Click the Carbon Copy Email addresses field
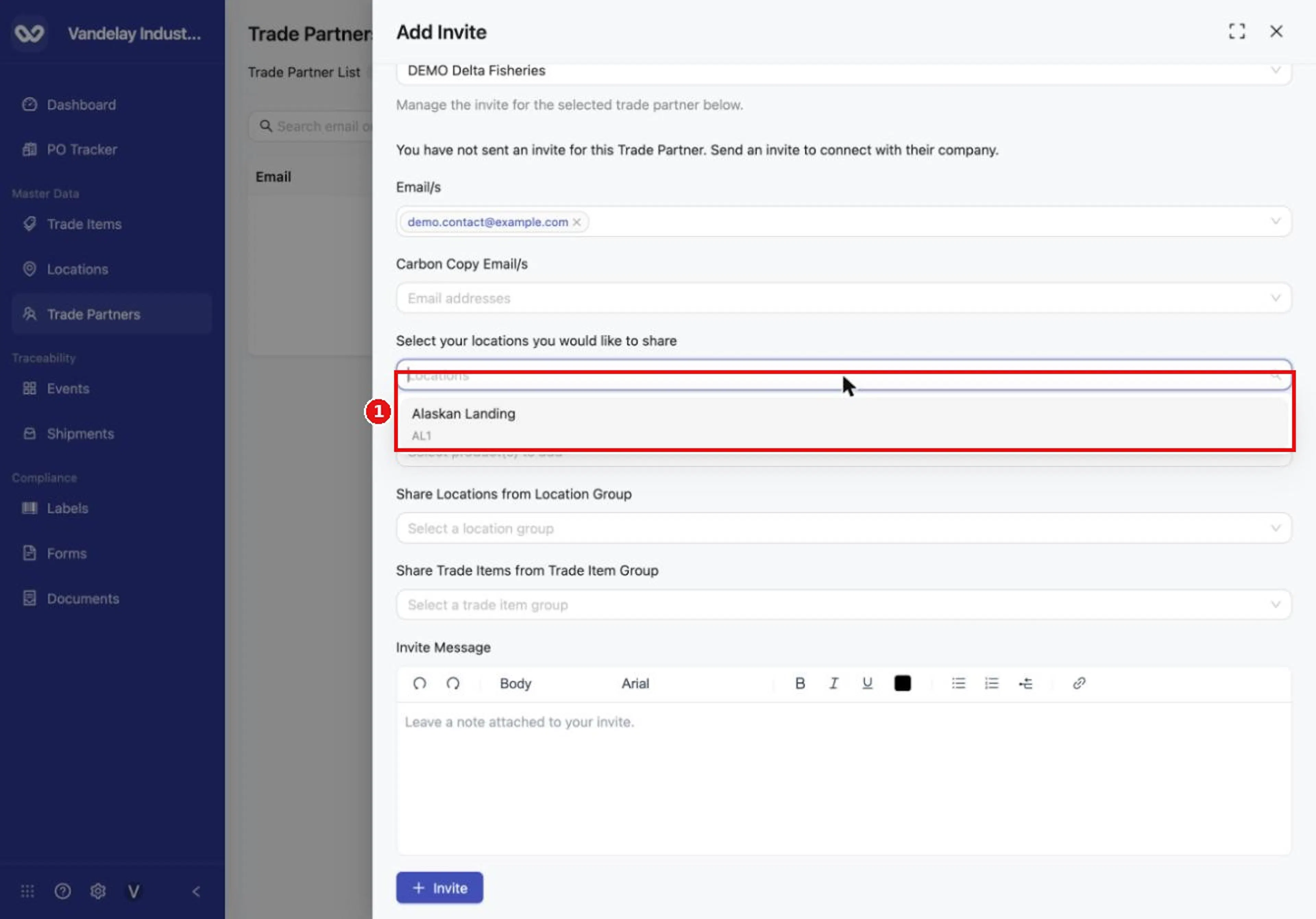 843,298
